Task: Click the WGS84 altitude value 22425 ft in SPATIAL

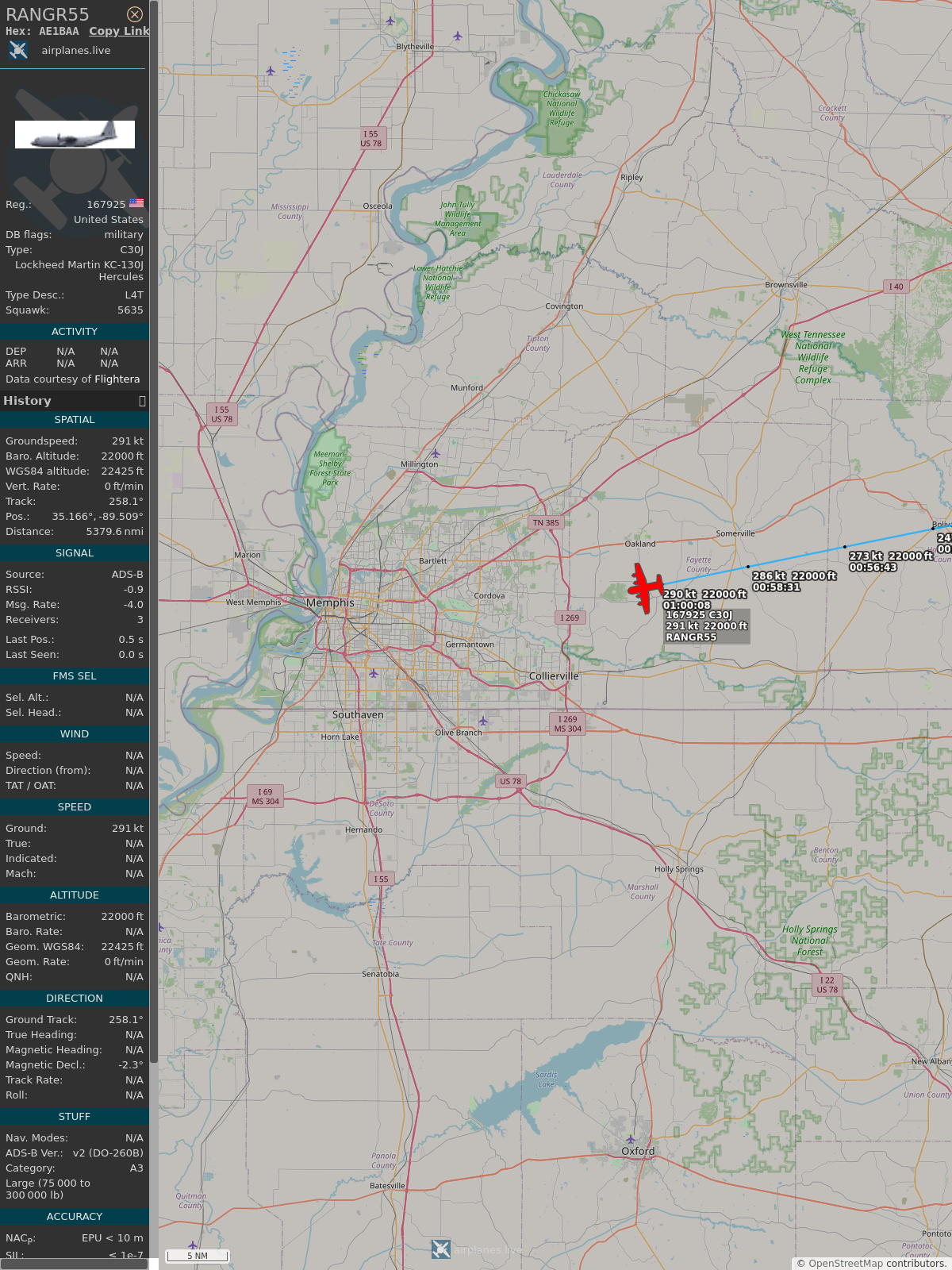Action: [x=122, y=471]
